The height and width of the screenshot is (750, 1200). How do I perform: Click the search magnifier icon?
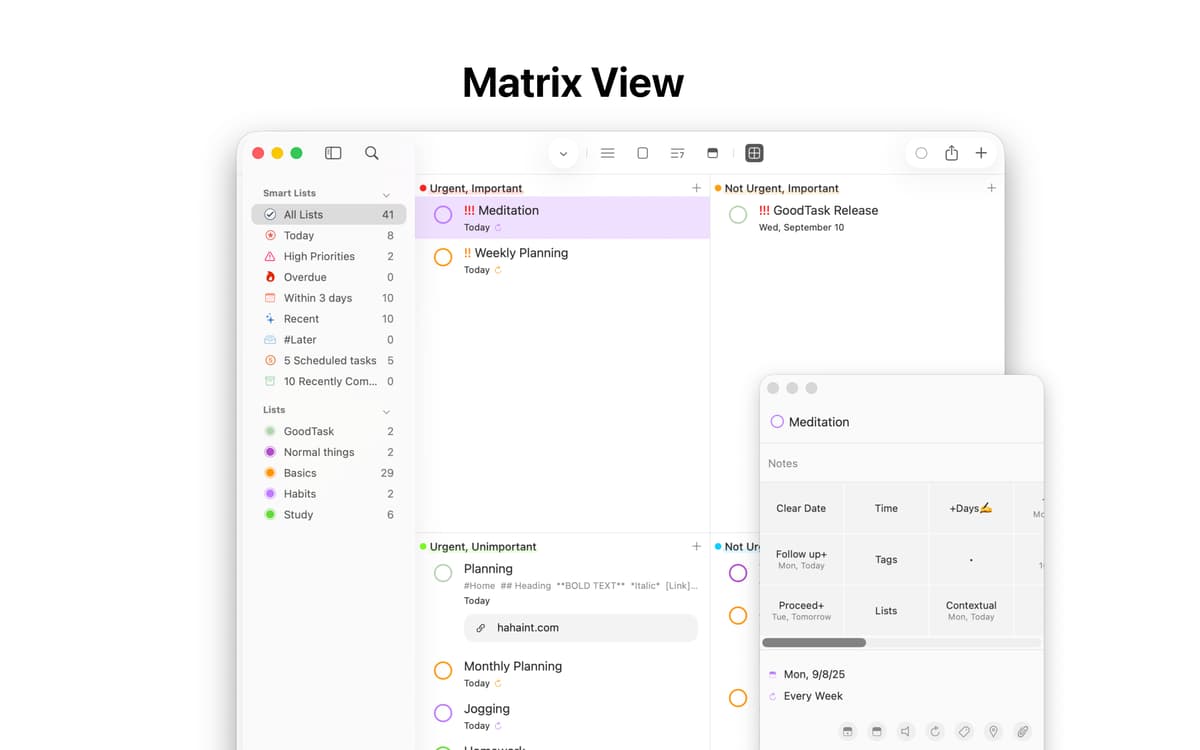[371, 153]
